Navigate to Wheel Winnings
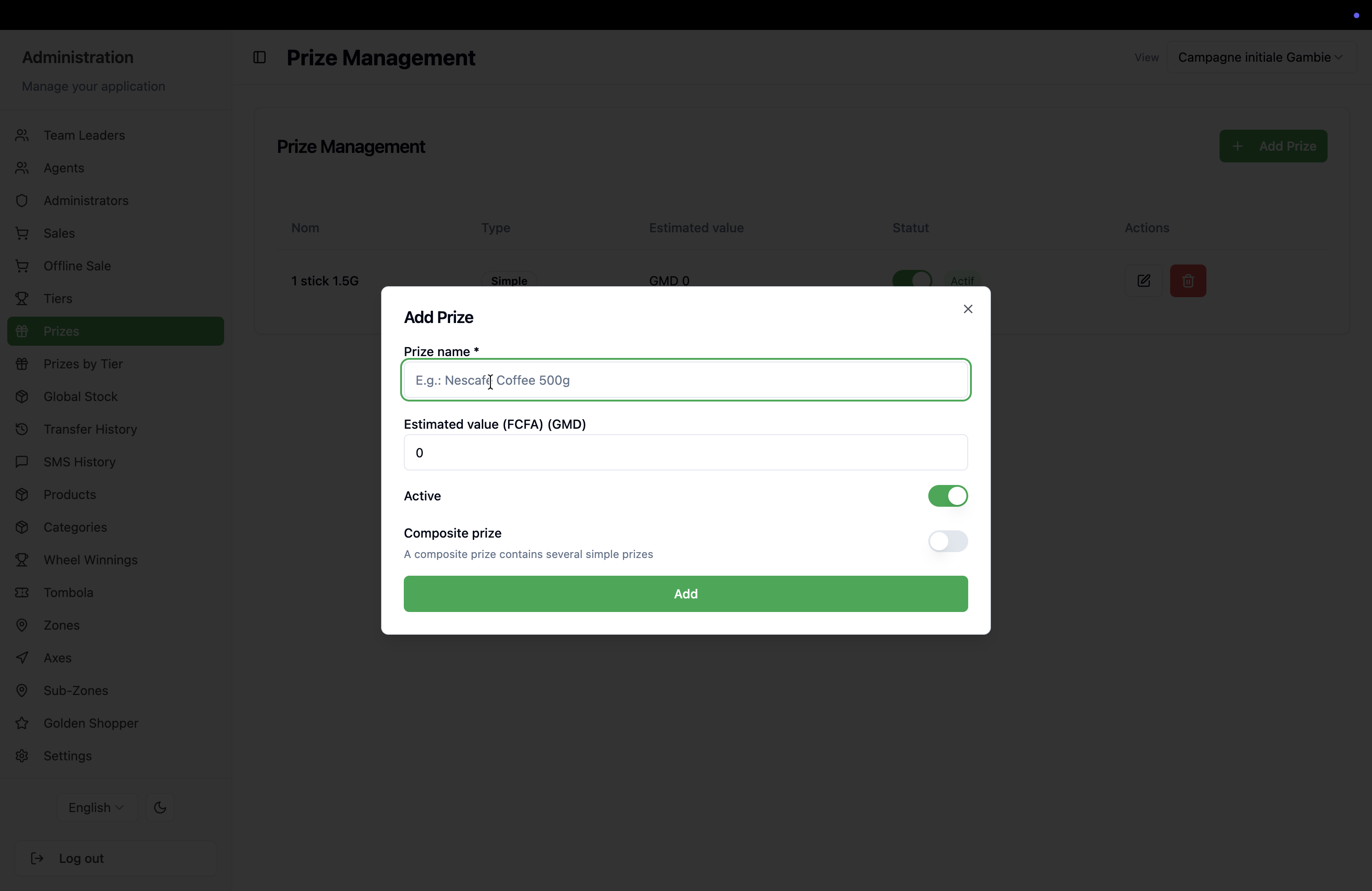 click(115, 560)
